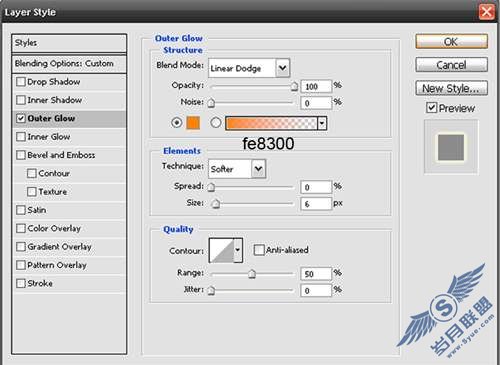Enable the Stroke effect checkbox
Screen dimensions: 500x365
(21, 283)
